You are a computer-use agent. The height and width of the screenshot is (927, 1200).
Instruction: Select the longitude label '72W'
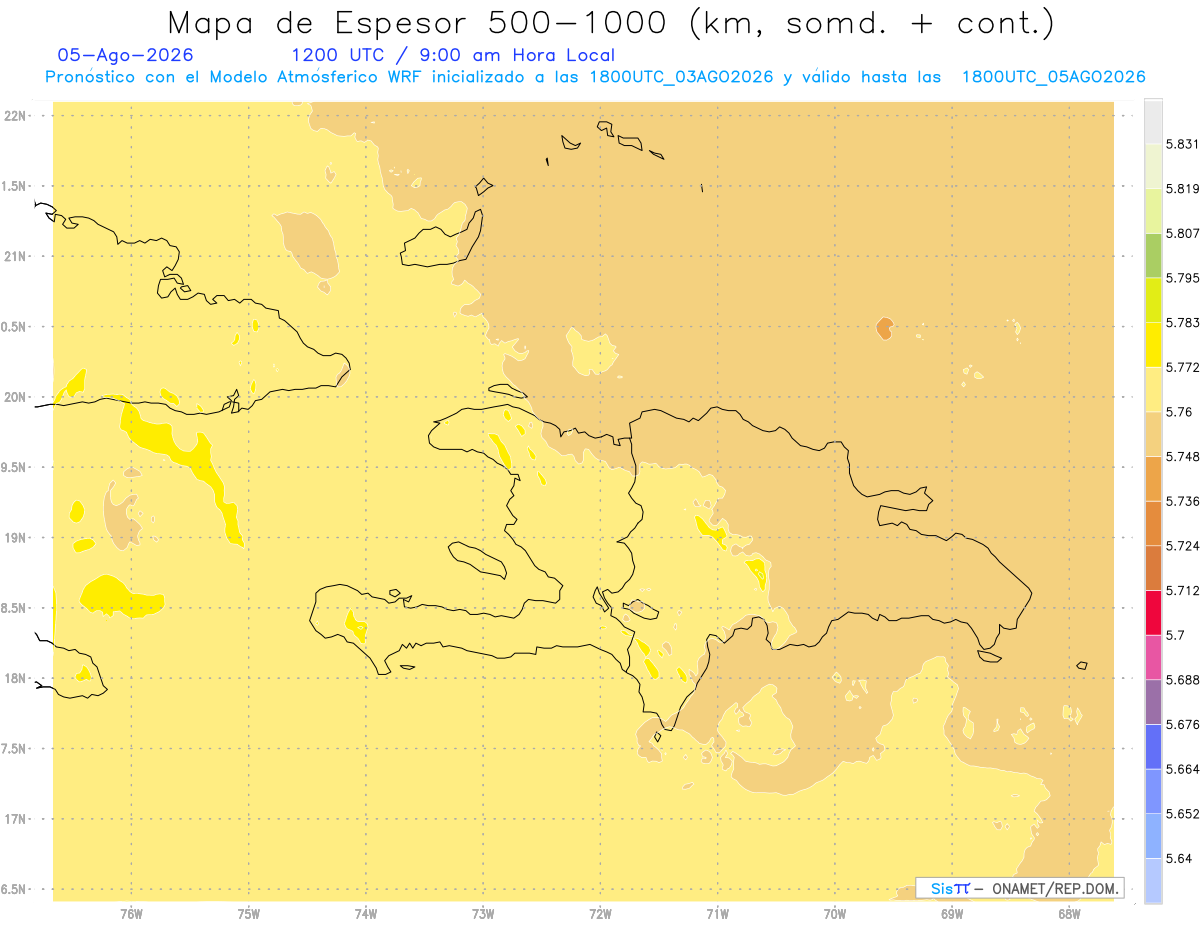(600, 913)
